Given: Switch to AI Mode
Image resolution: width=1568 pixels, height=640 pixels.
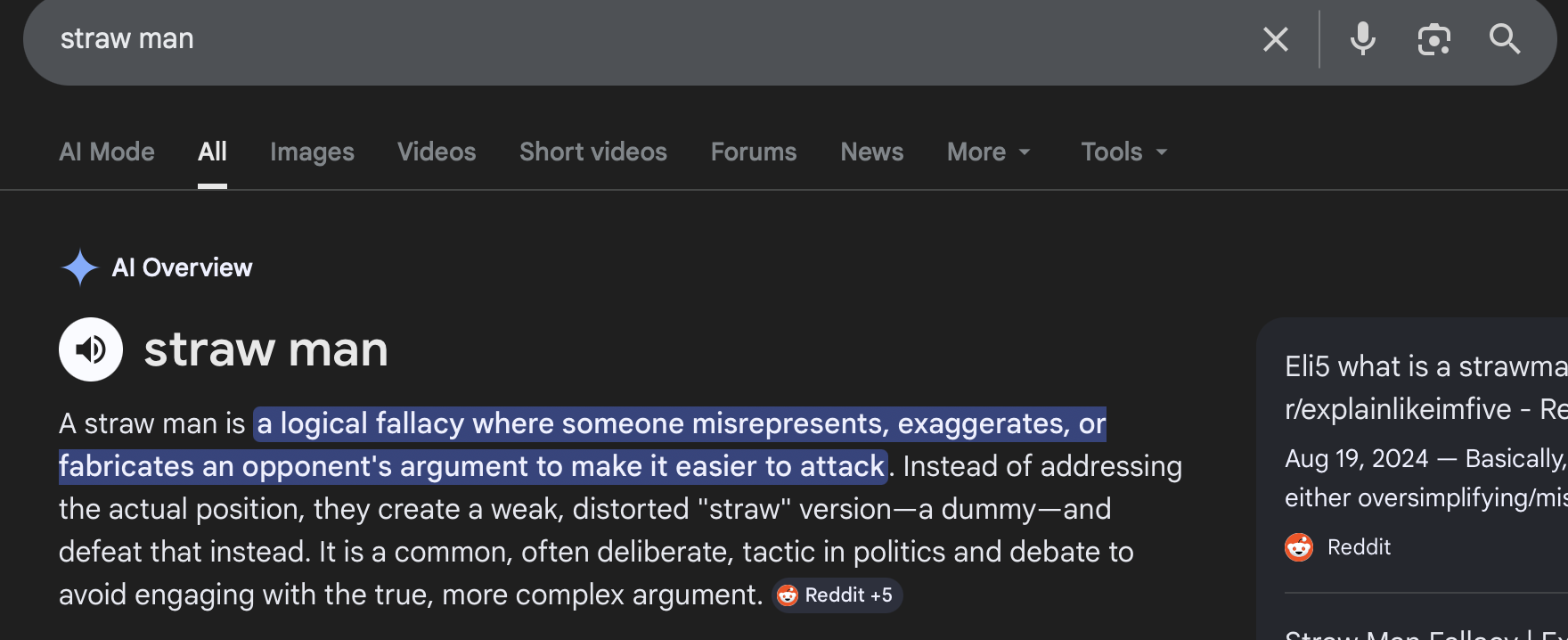Looking at the screenshot, I should point(106,152).
